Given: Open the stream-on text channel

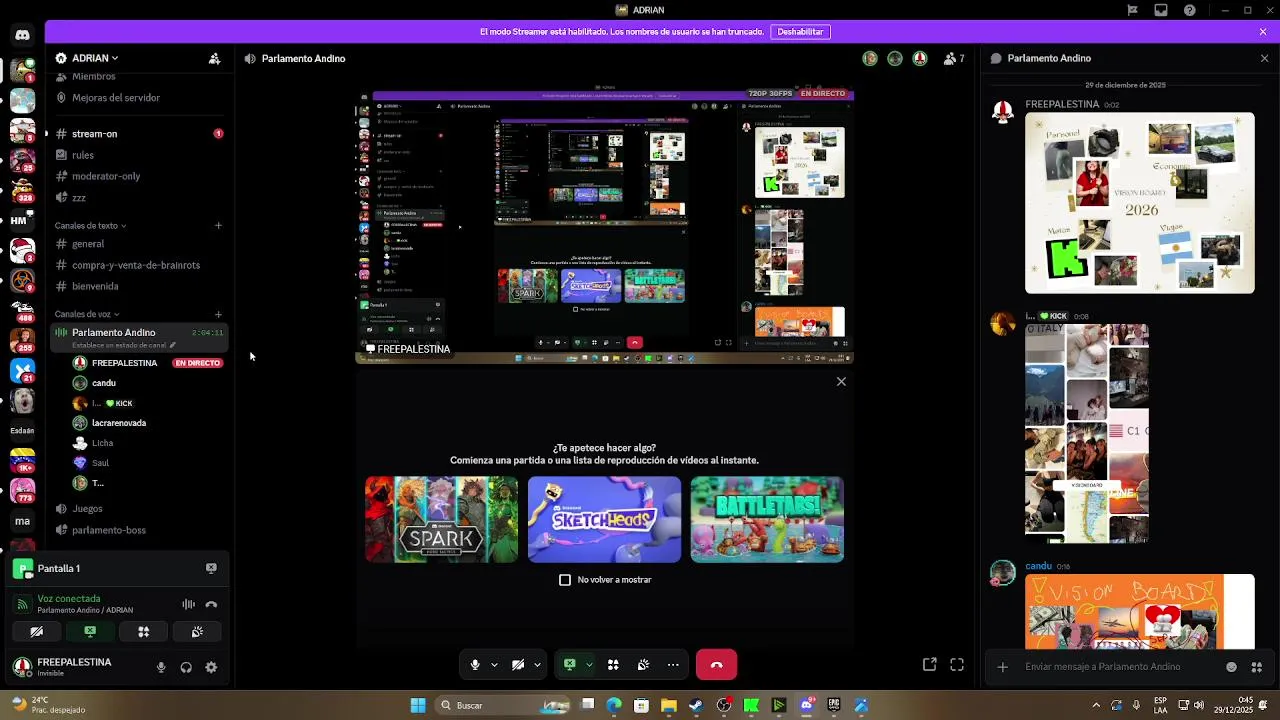Looking at the screenshot, I should pyautogui.click(x=139, y=133).
